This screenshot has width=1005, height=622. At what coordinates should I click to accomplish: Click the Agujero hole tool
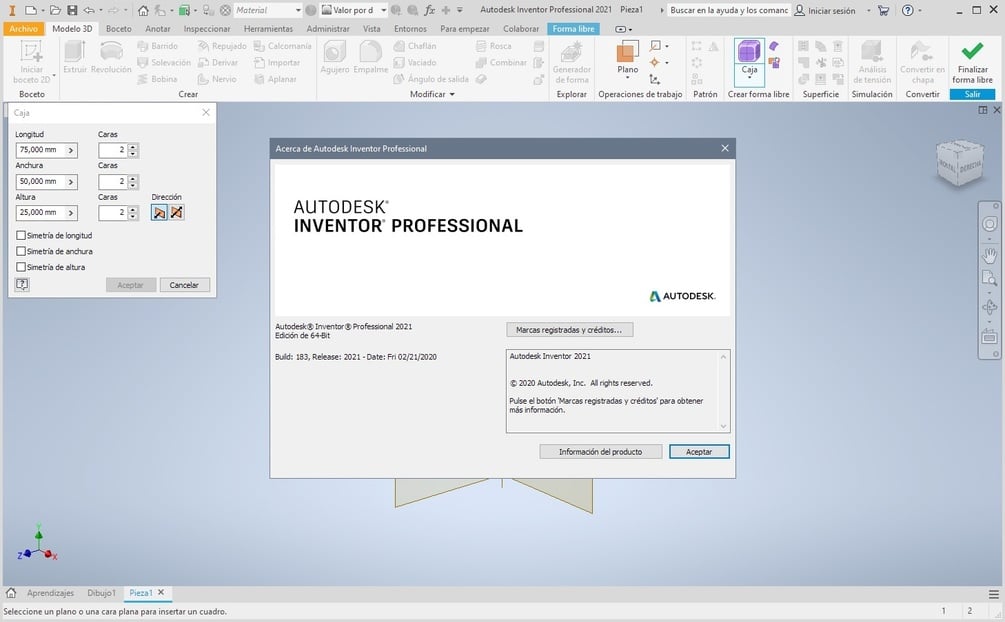pyautogui.click(x=335, y=57)
